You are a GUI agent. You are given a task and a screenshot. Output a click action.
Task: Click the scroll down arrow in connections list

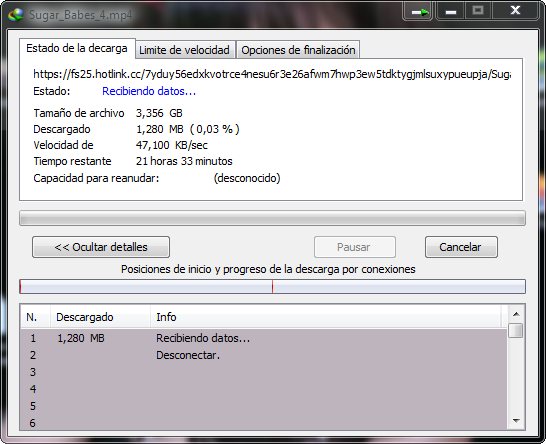click(x=516, y=421)
